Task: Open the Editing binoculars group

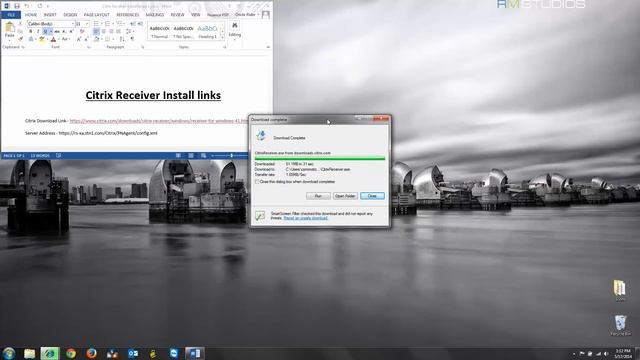Action: [x=235, y=30]
